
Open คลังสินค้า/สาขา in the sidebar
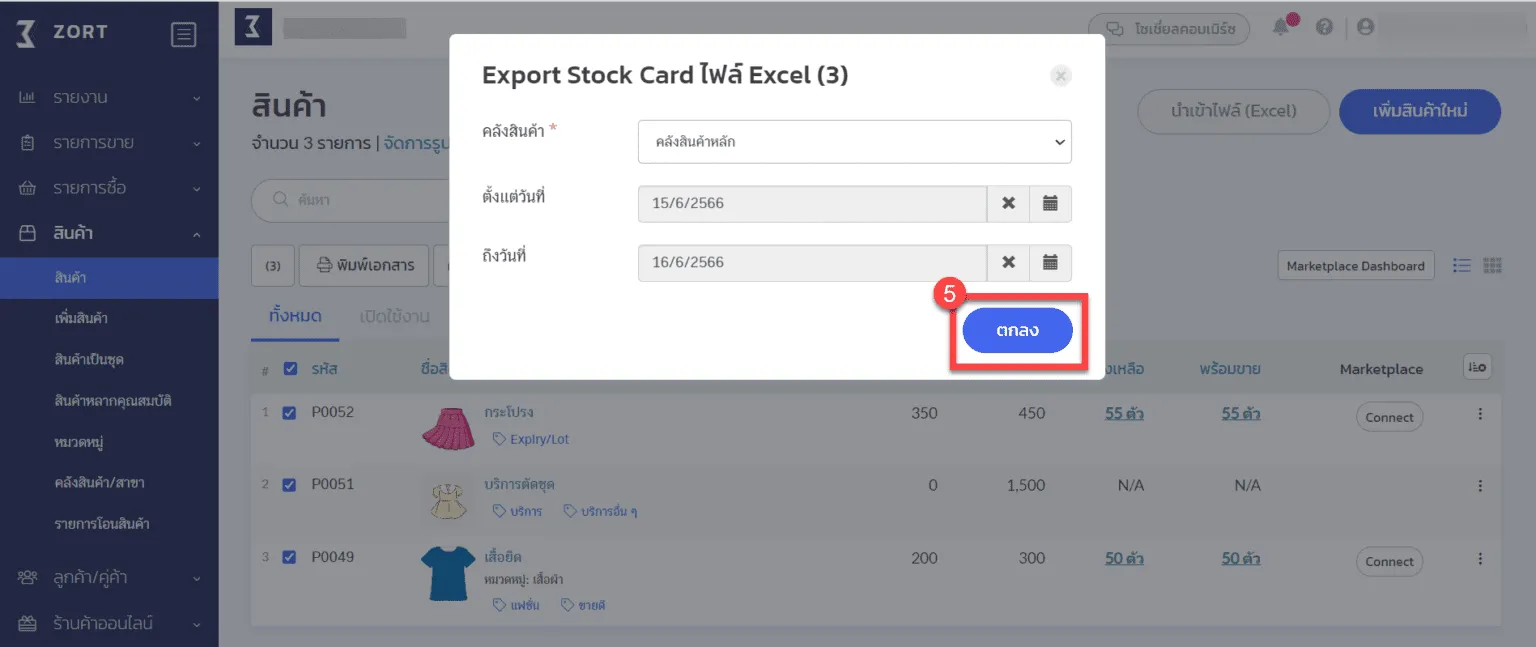[100, 483]
